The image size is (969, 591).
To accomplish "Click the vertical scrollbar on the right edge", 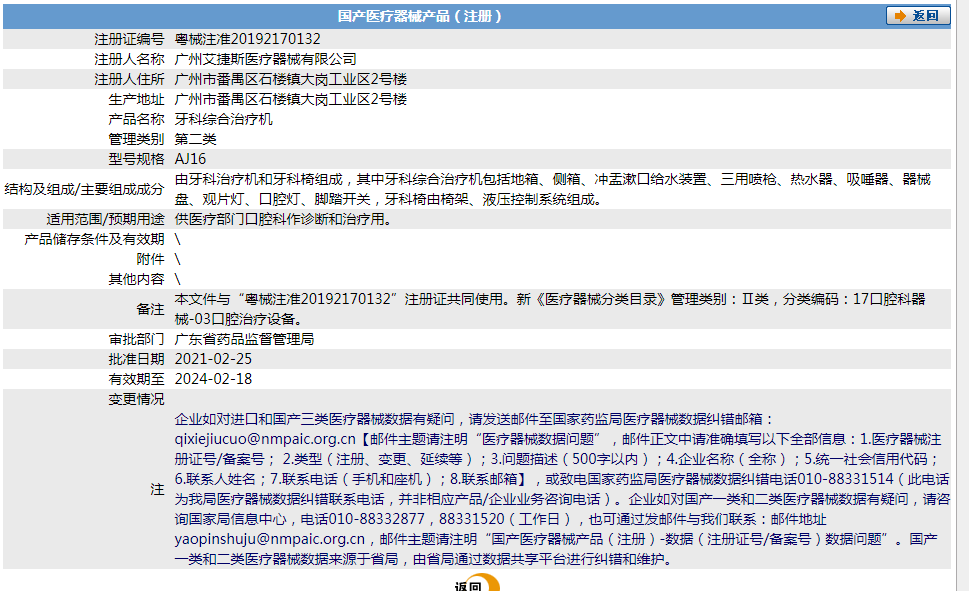I will [x=963, y=295].
